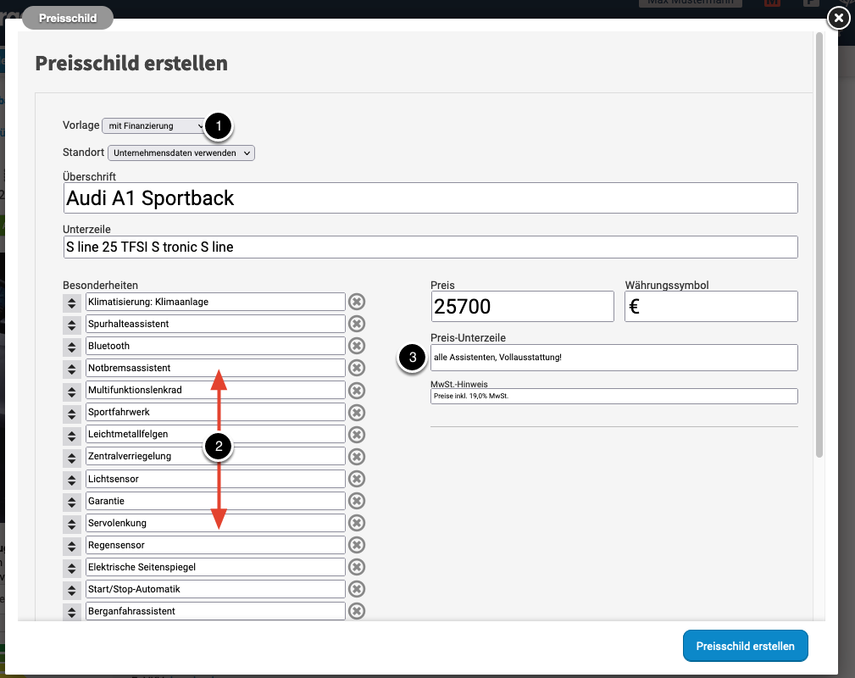The image size is (855, 678).
Task: Delete the Bluetooth entry with X icon
Action: [x=356, y=346]
